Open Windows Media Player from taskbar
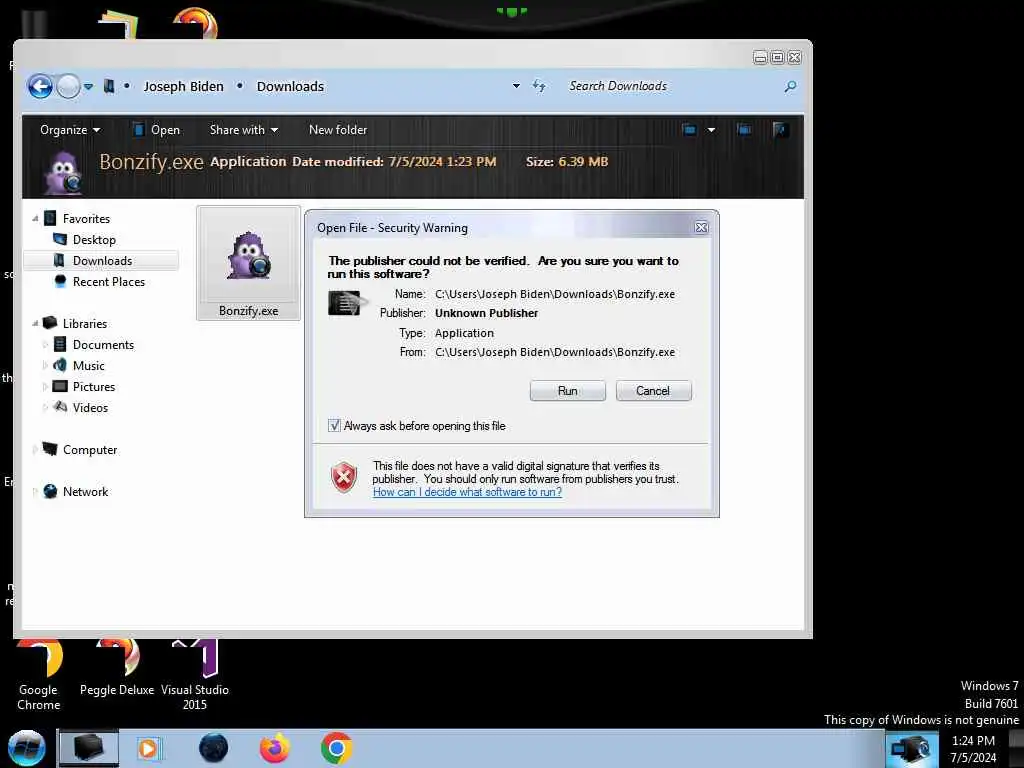 click(x=148, y=748)
